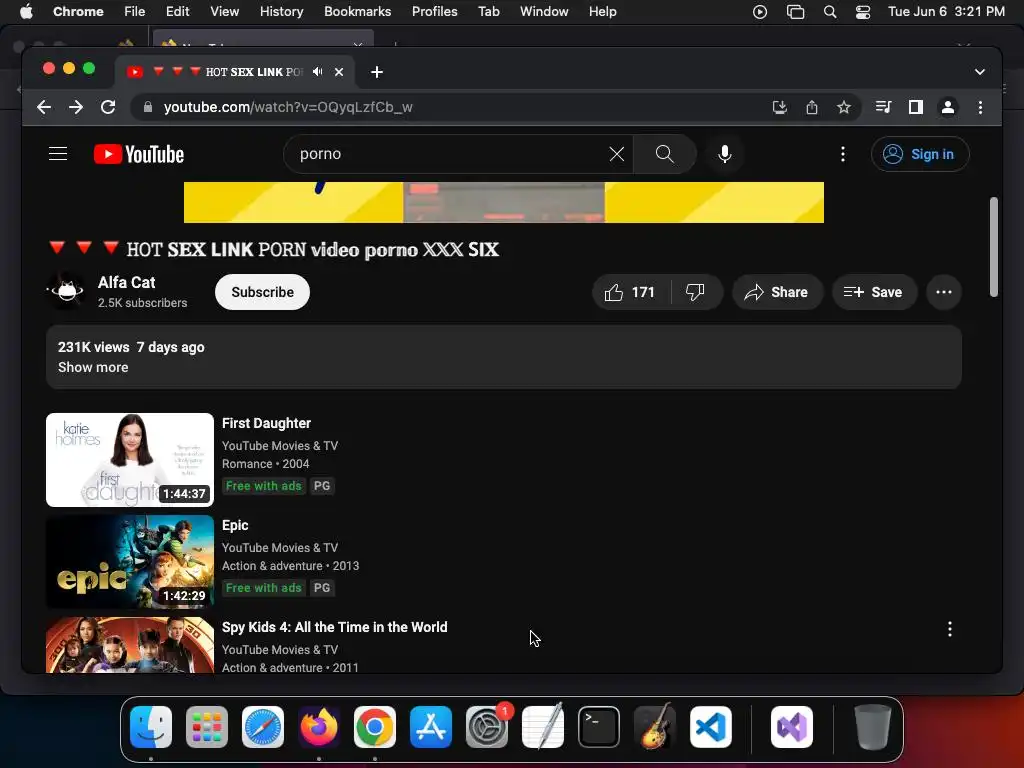Click Spy Kids 4: All the Time title
1024x768 pixels.
pyautogui.click(x=334, y=627)
